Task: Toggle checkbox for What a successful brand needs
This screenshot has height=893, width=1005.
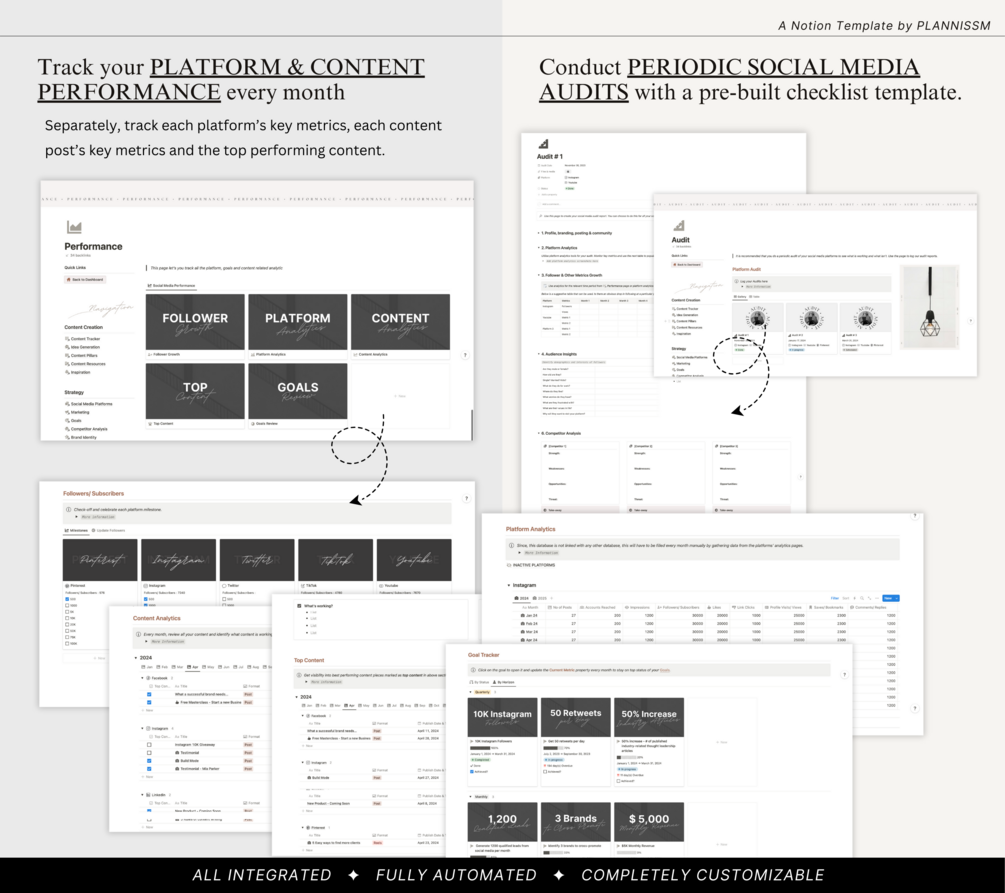Action: coord(149,694)
